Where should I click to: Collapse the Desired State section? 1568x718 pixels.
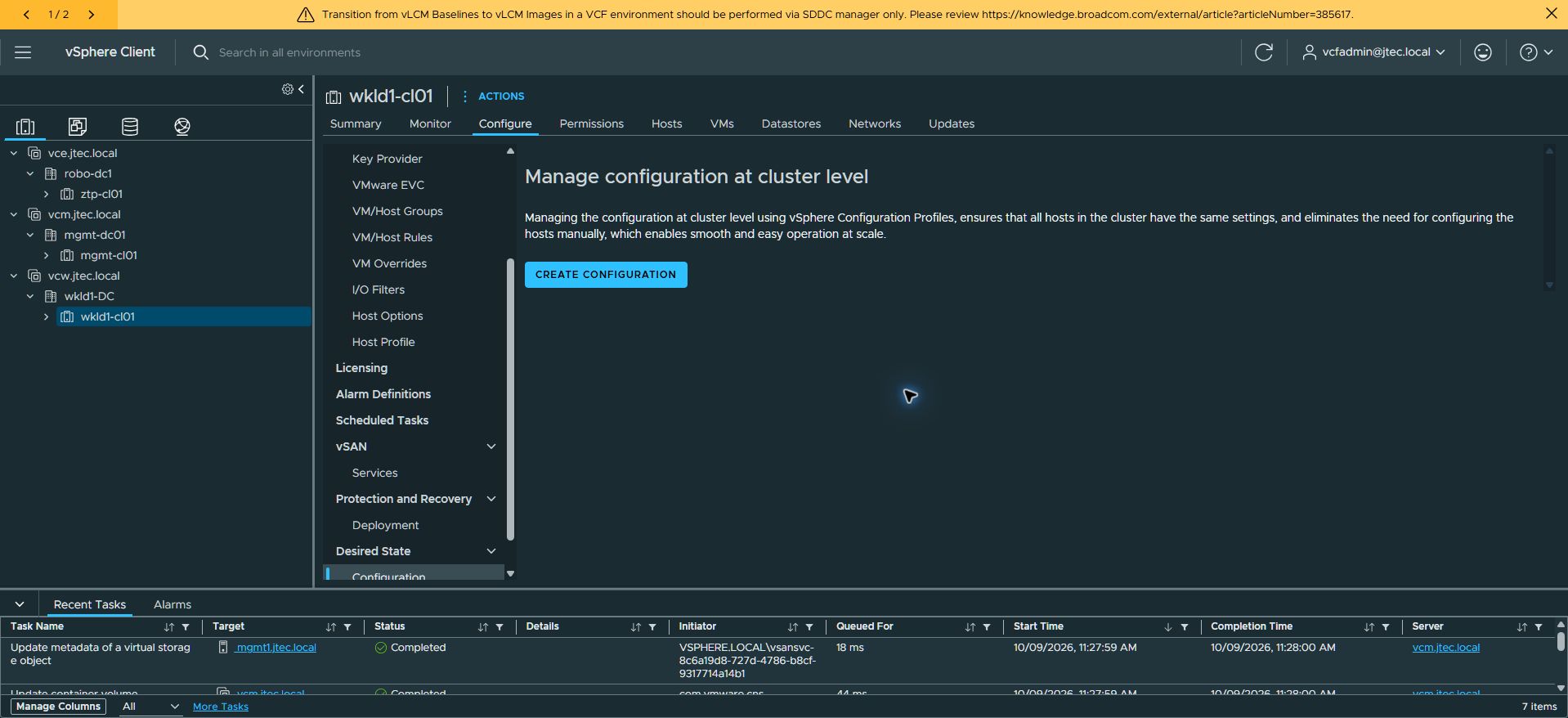coord(491,551)
